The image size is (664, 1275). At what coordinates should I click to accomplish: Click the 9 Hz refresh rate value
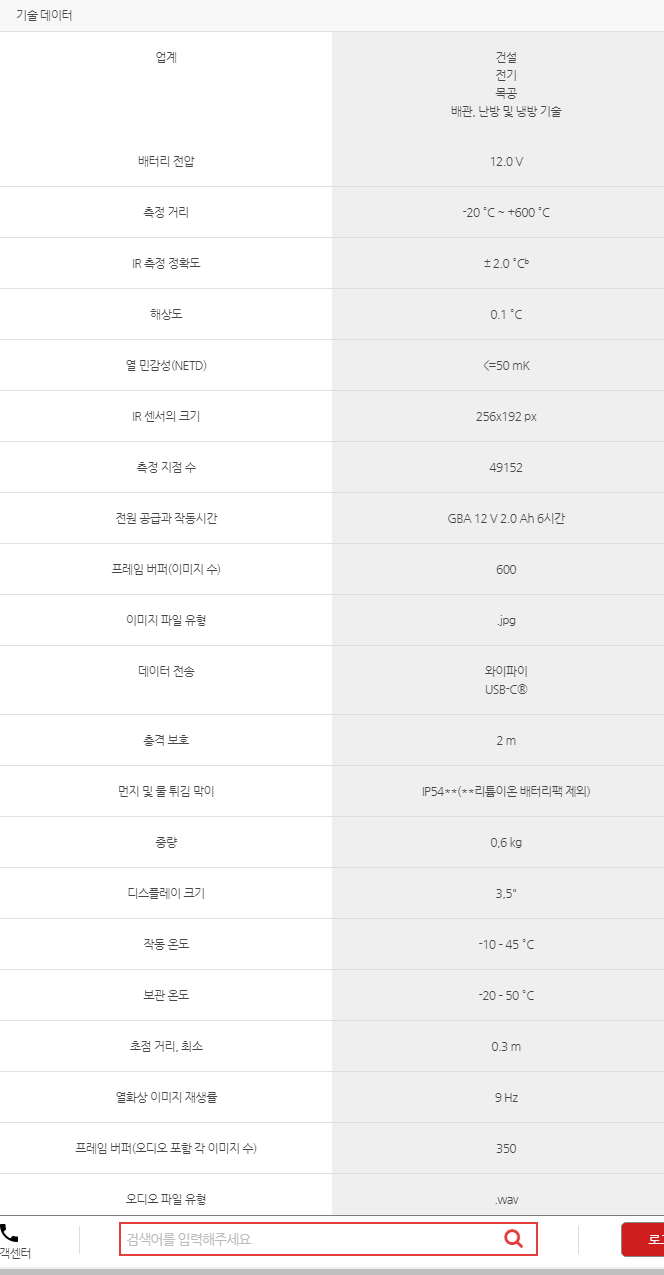point(506,1097)
